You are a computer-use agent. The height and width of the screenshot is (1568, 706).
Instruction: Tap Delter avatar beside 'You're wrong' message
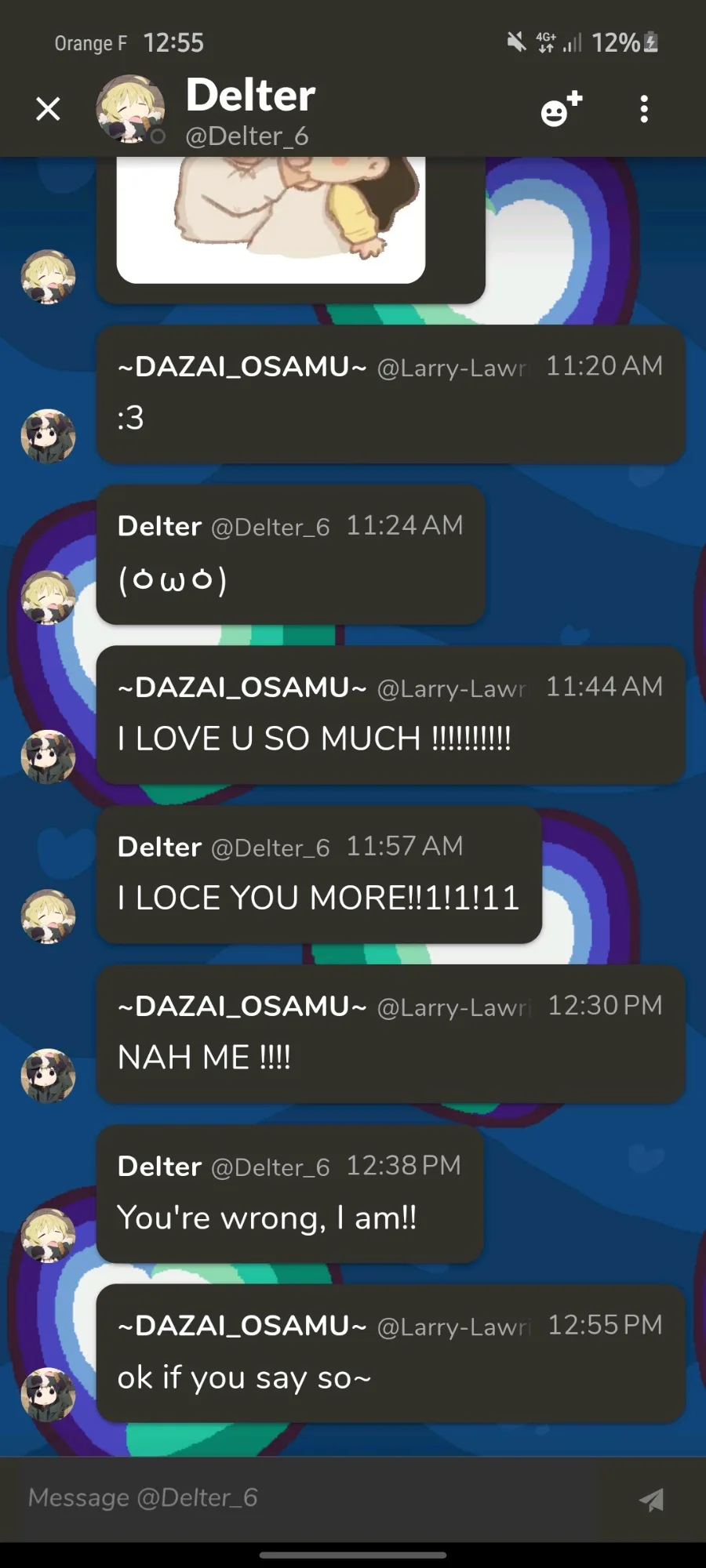click(48, 1235)
